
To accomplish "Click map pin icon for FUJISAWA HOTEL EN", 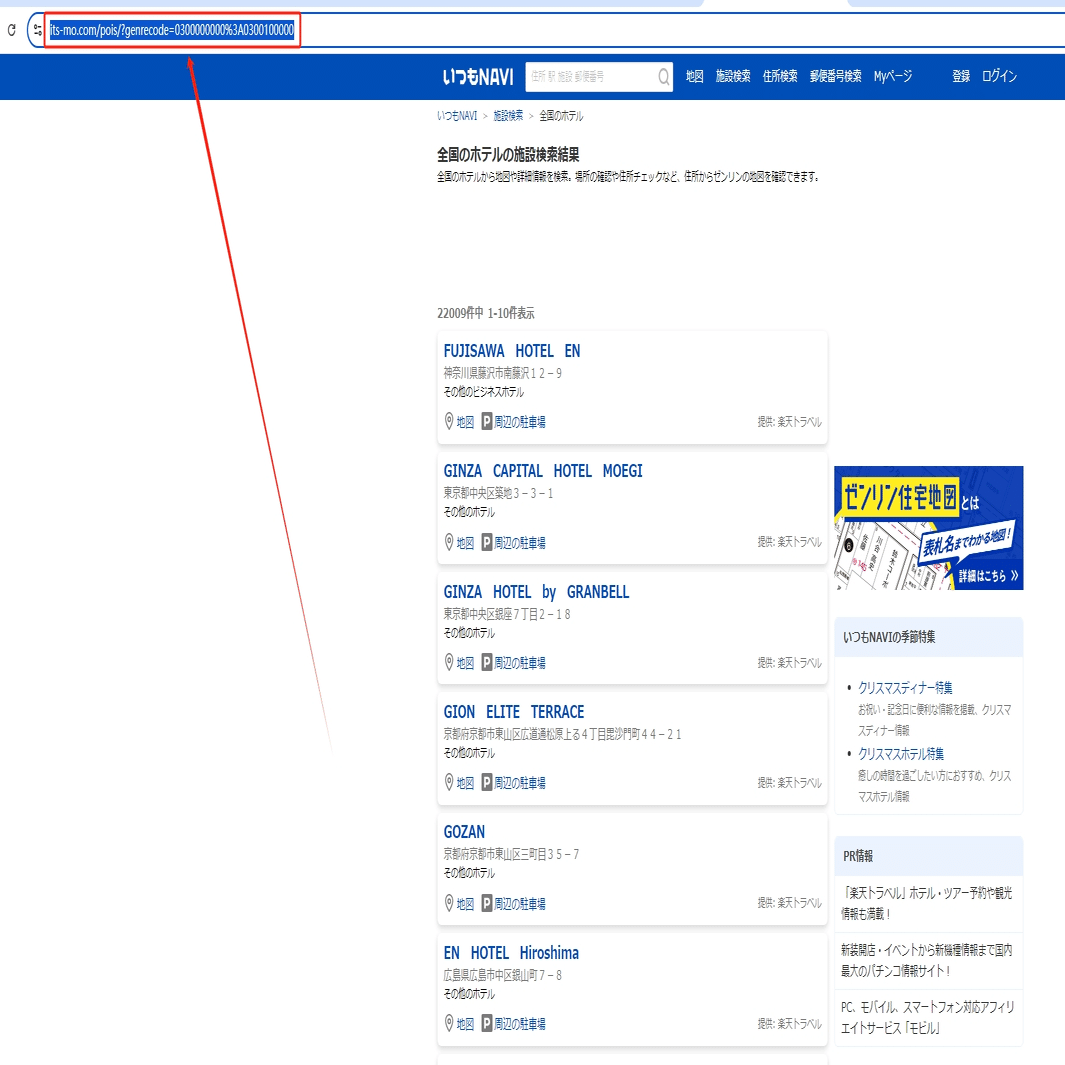I will point(449,422).
